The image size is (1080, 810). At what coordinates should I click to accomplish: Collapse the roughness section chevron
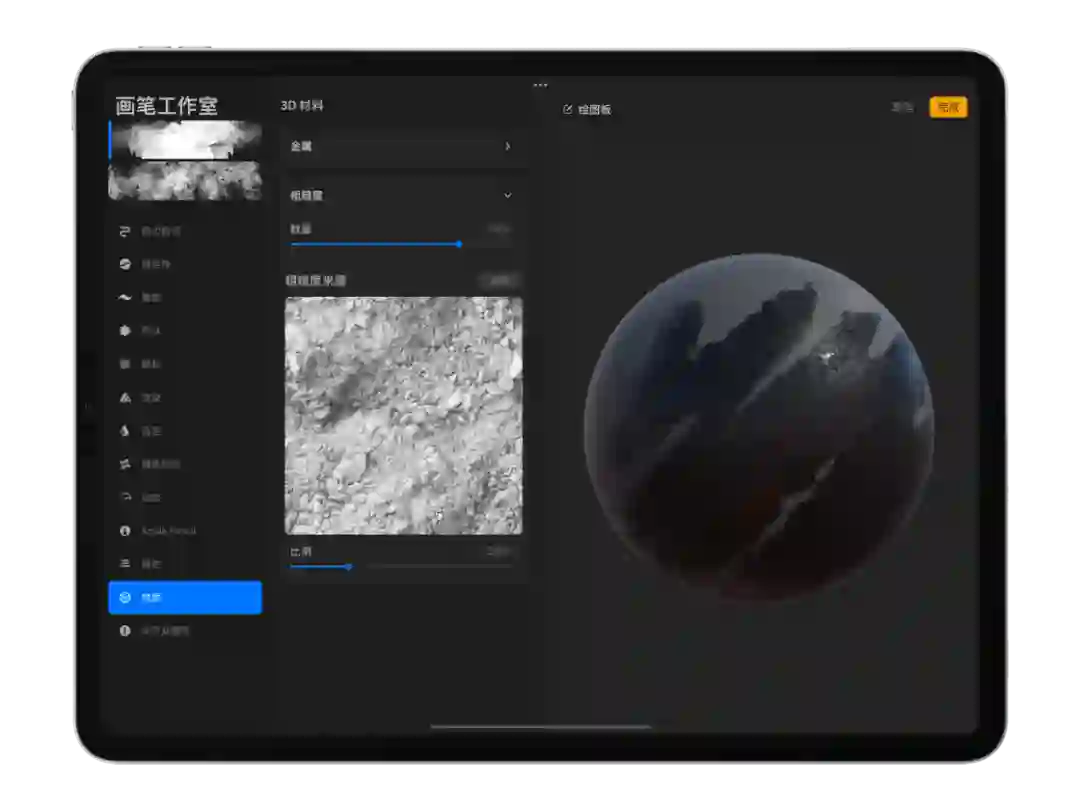tap(508, 196)
